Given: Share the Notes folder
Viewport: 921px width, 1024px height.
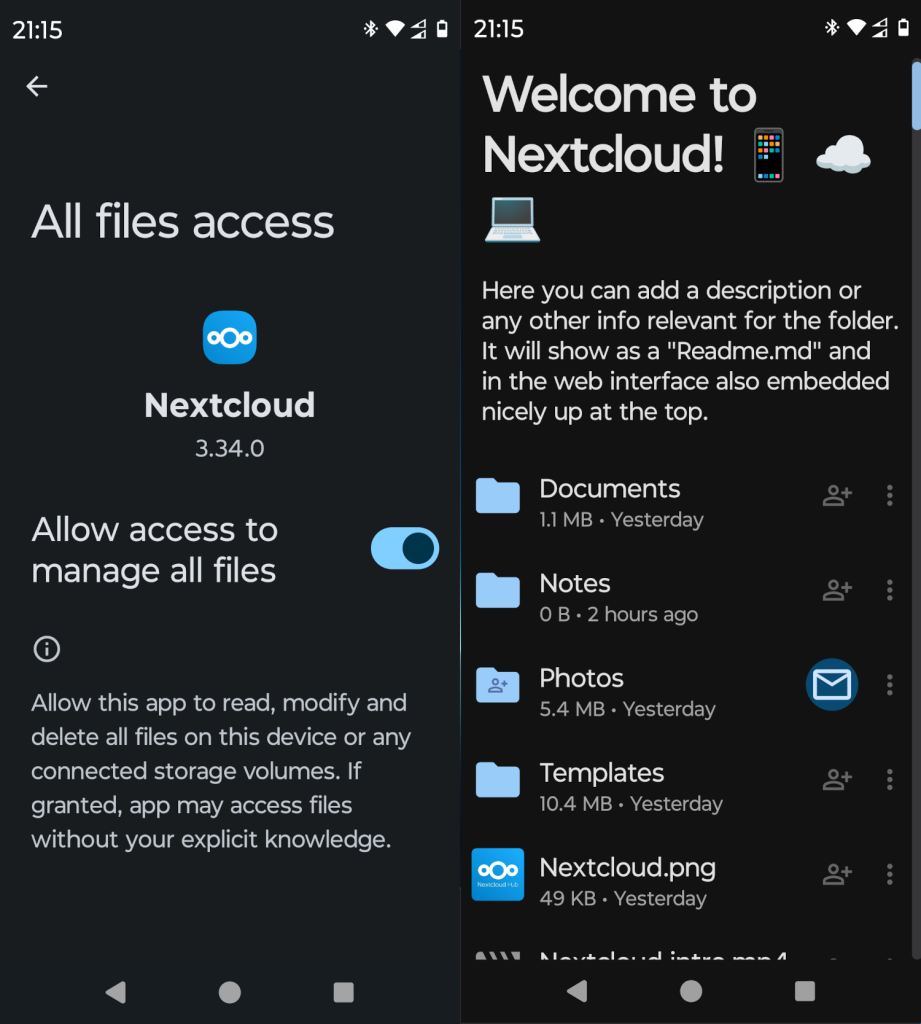Looking at the screenshot, I should pos(836,590).
